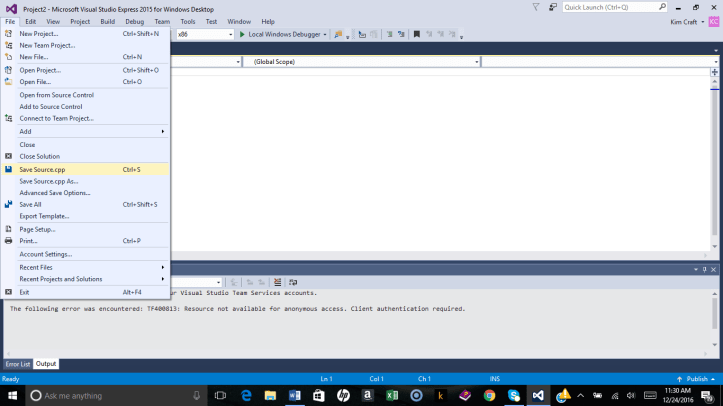Image resolution: width=723 pixels, height=406 pixels.
Task: Open Skype from the taskbar
Action: point(514,395)
